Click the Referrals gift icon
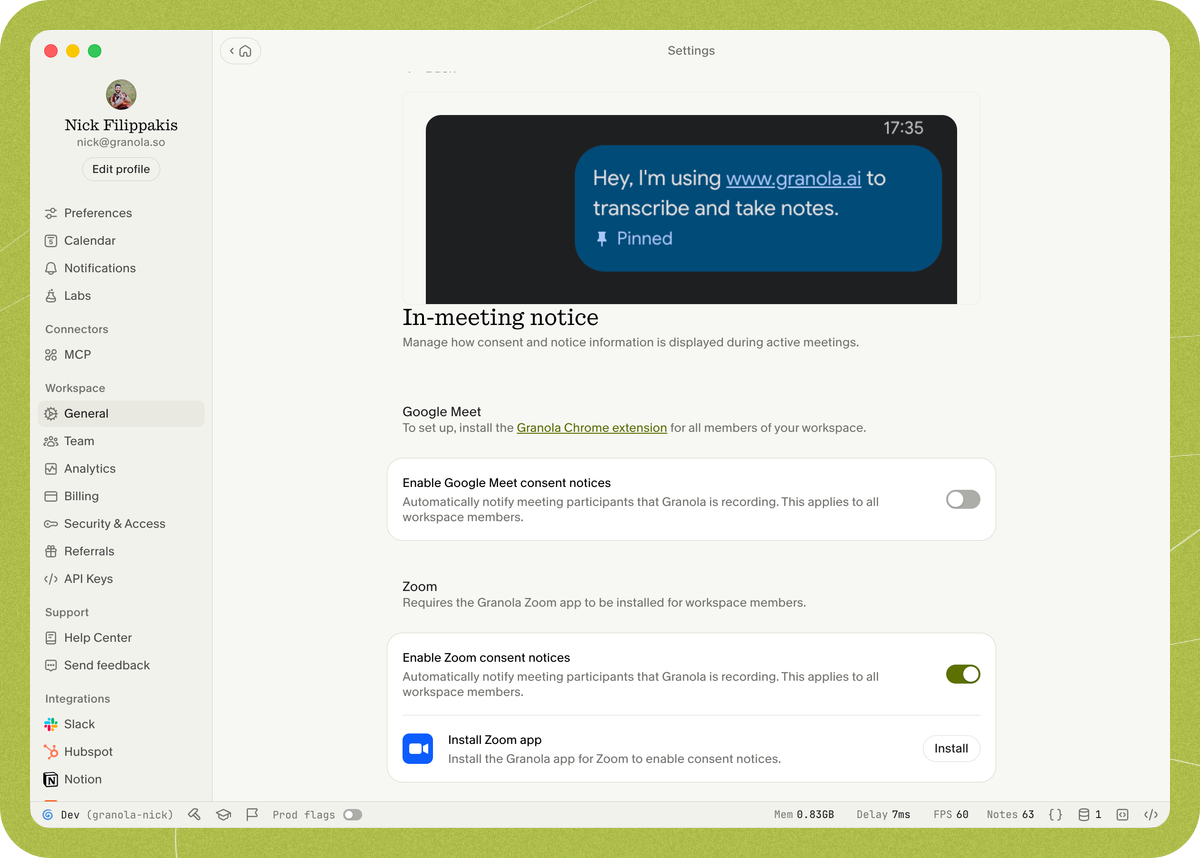This screenshot has width=1200, height=858. click(51, 551)
